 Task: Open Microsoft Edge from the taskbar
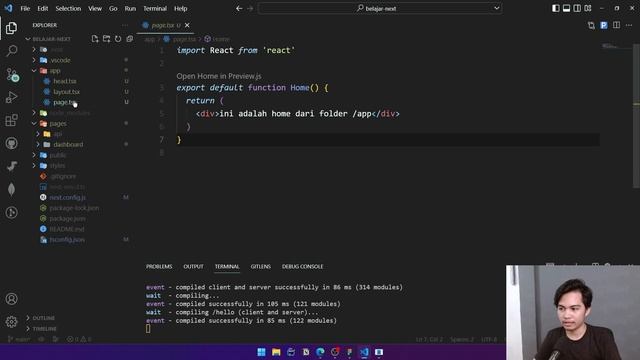click(320, 352)
